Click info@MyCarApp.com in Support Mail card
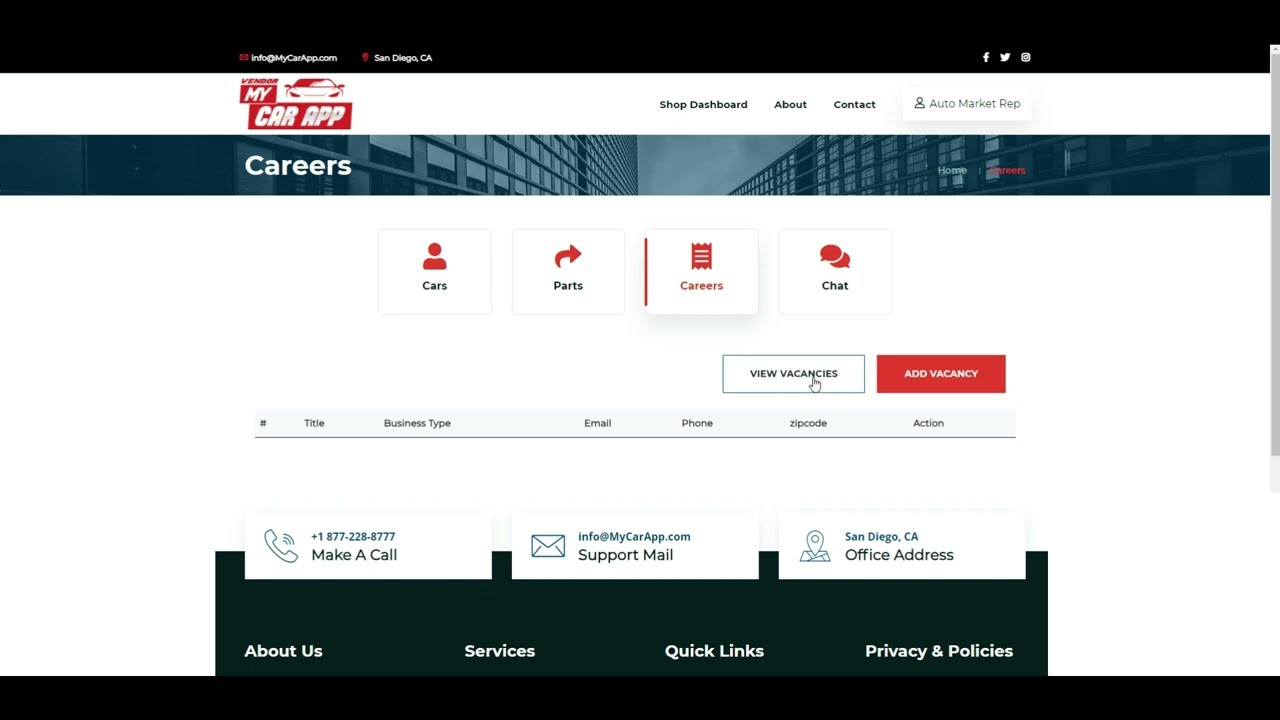The image size is (1280, 720). (x=634, y=537)
